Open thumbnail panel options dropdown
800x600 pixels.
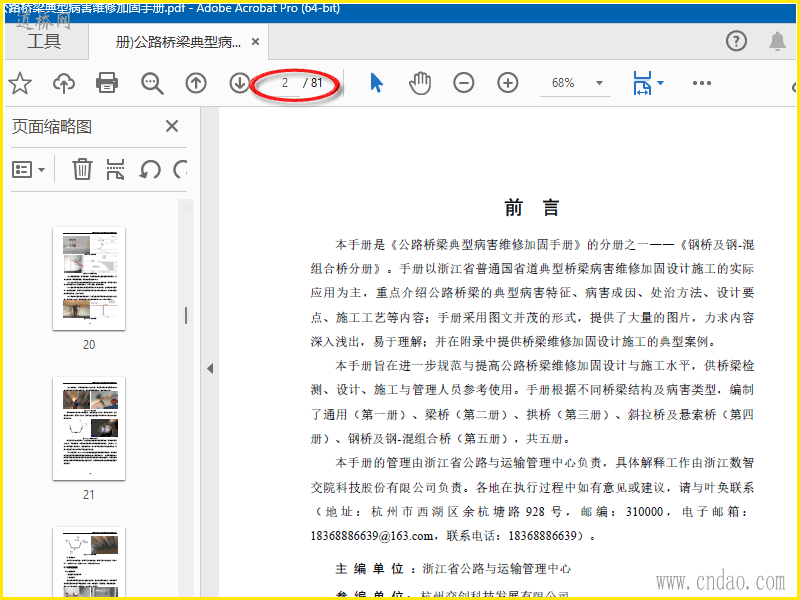[x=28, y=169]
